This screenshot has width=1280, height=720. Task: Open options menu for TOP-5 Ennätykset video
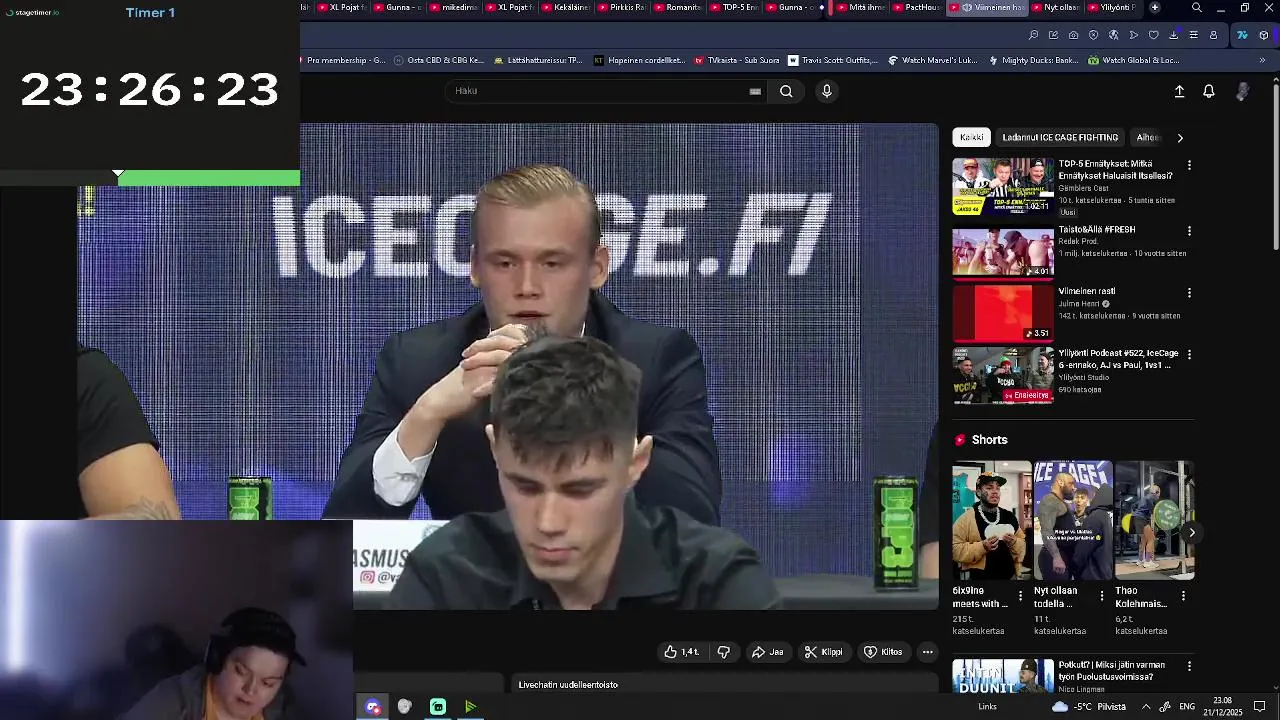pos(1189,165)
